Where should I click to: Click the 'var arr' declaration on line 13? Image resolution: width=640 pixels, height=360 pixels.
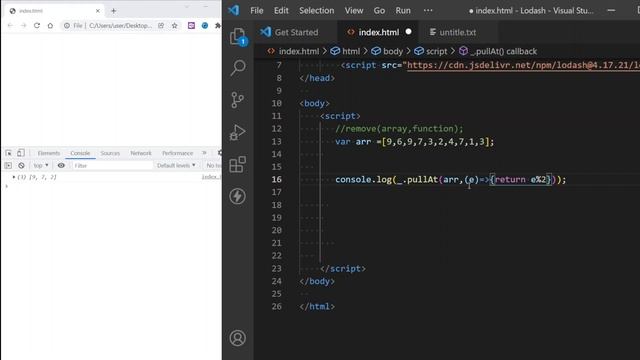353,142
